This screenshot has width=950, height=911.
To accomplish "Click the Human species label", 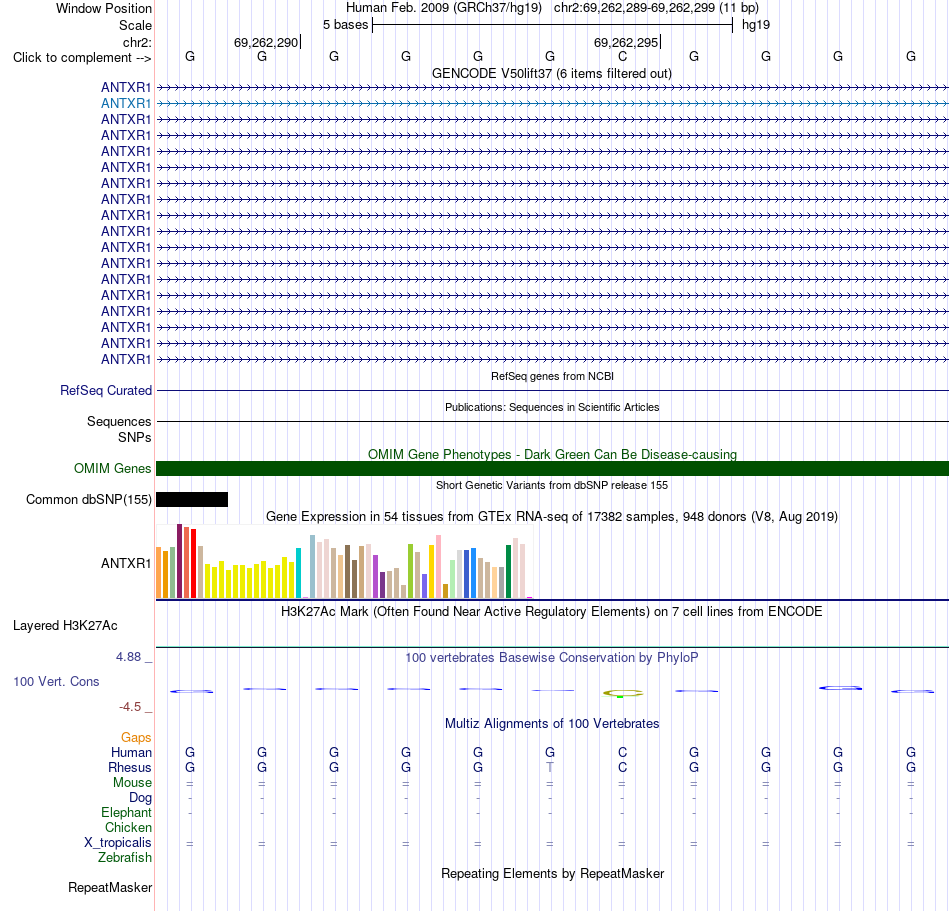I will [x=131, y=753].
